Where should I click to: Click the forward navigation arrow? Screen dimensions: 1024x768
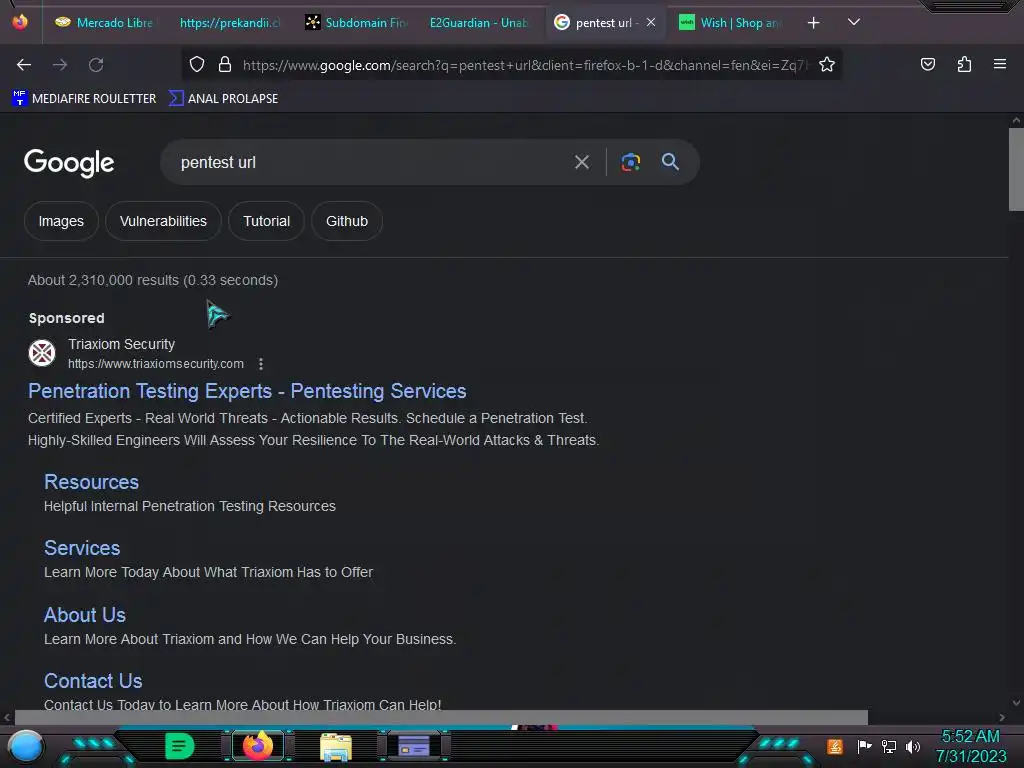(60, 65)
